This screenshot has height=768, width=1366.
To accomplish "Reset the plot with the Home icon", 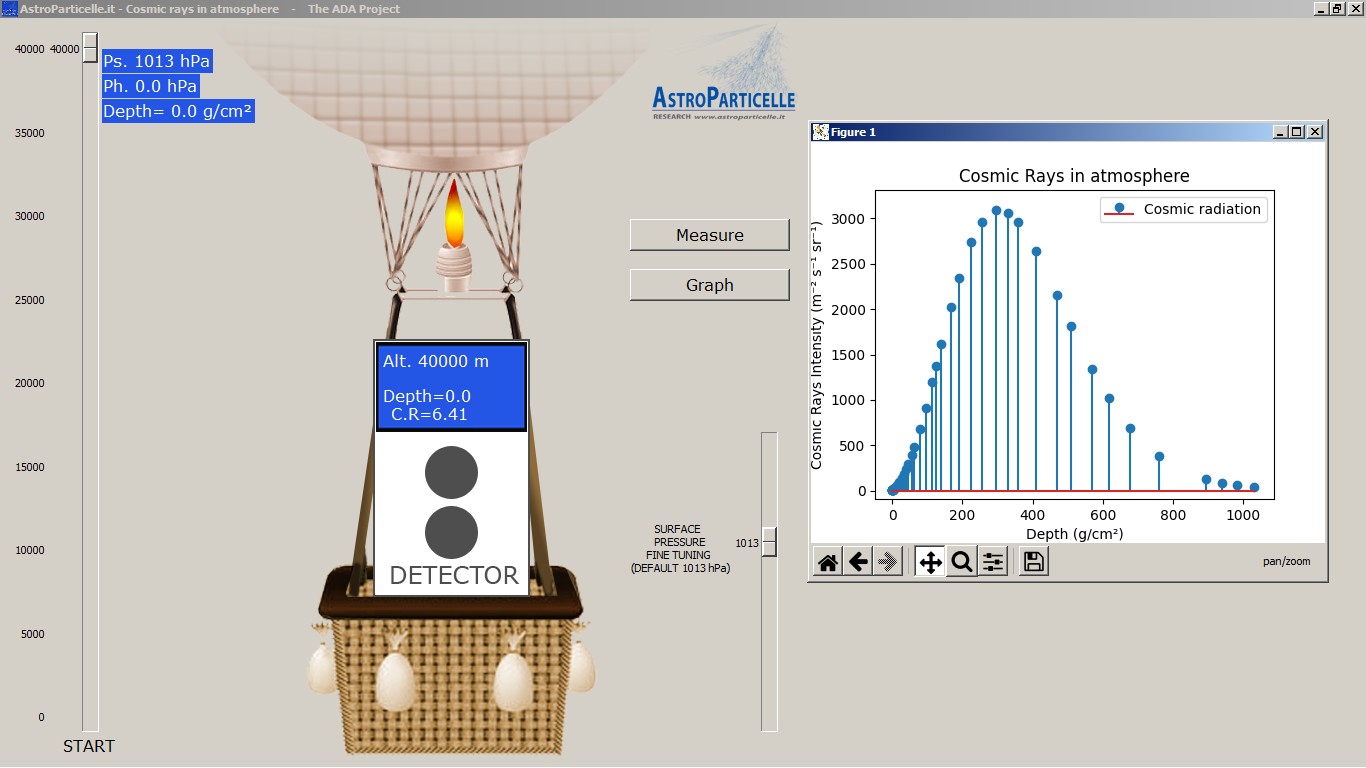I will [x=828, y=562].
